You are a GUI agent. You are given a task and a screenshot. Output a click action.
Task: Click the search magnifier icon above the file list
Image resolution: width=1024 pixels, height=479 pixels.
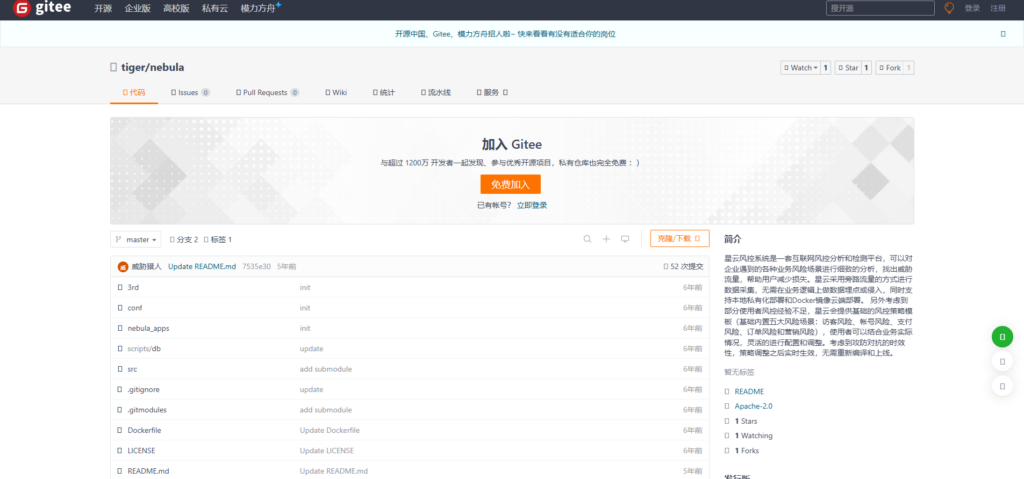587,239
